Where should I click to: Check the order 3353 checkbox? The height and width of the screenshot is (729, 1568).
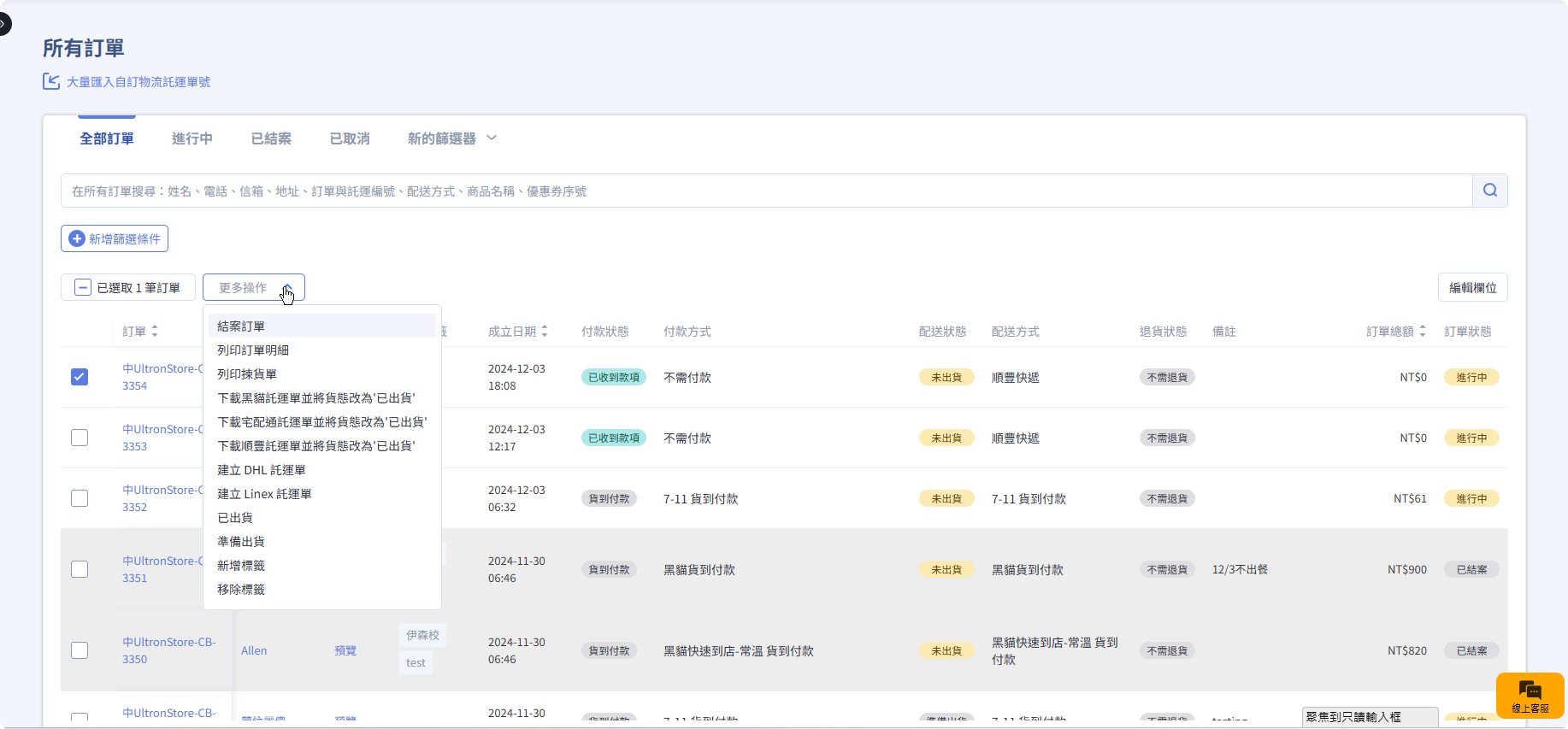[x=80, y=438]
